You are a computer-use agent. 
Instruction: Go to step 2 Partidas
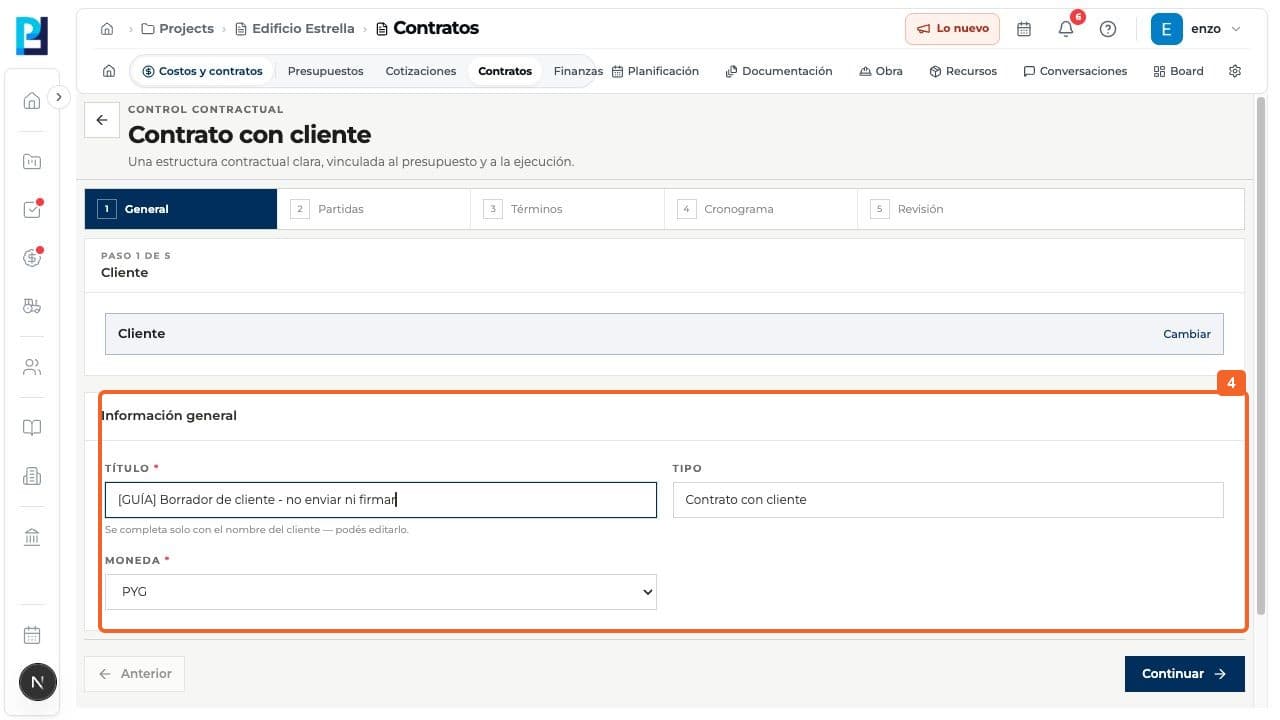pos(374,209)
